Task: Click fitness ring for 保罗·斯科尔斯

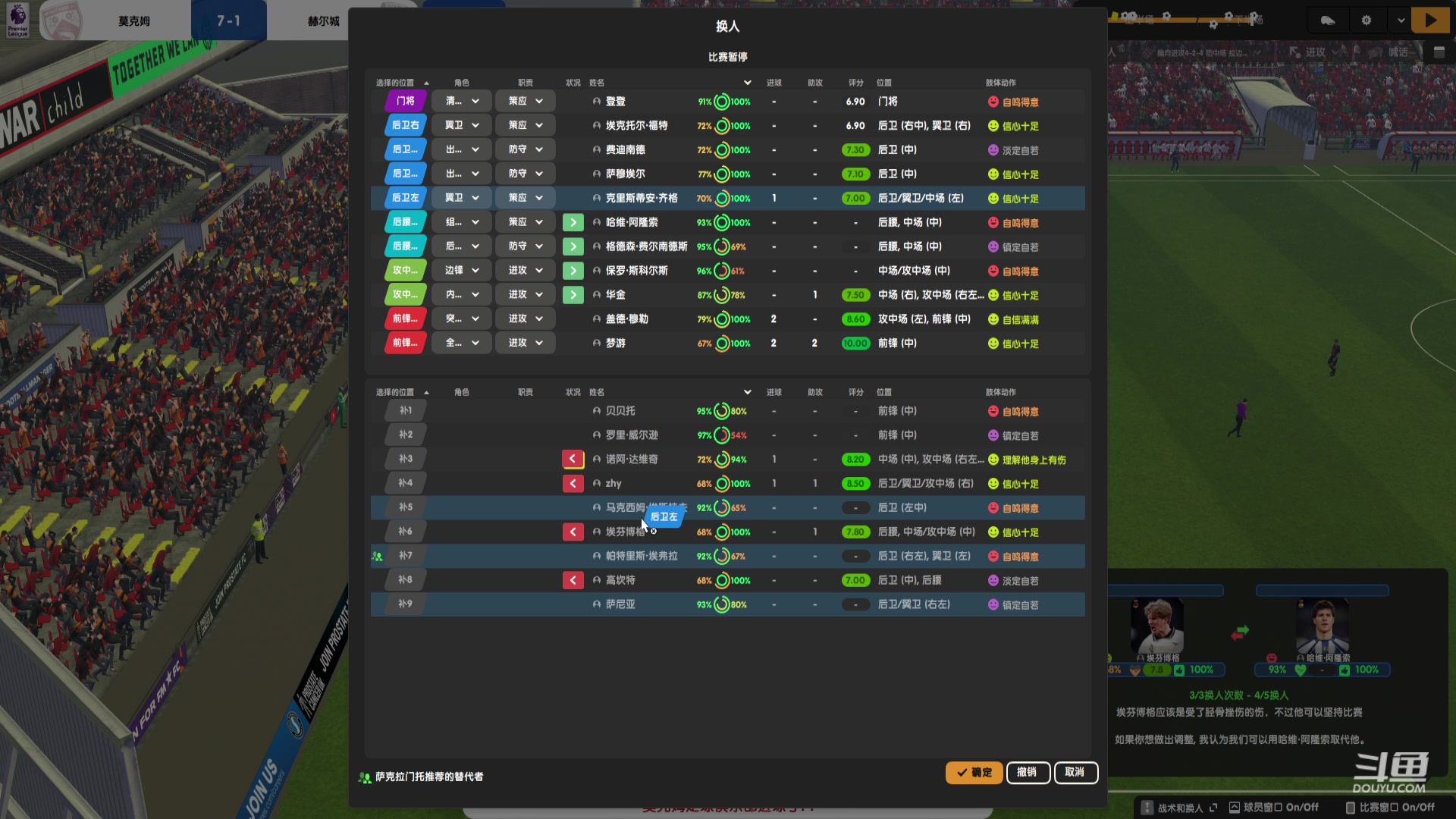Action: point(722,271)
